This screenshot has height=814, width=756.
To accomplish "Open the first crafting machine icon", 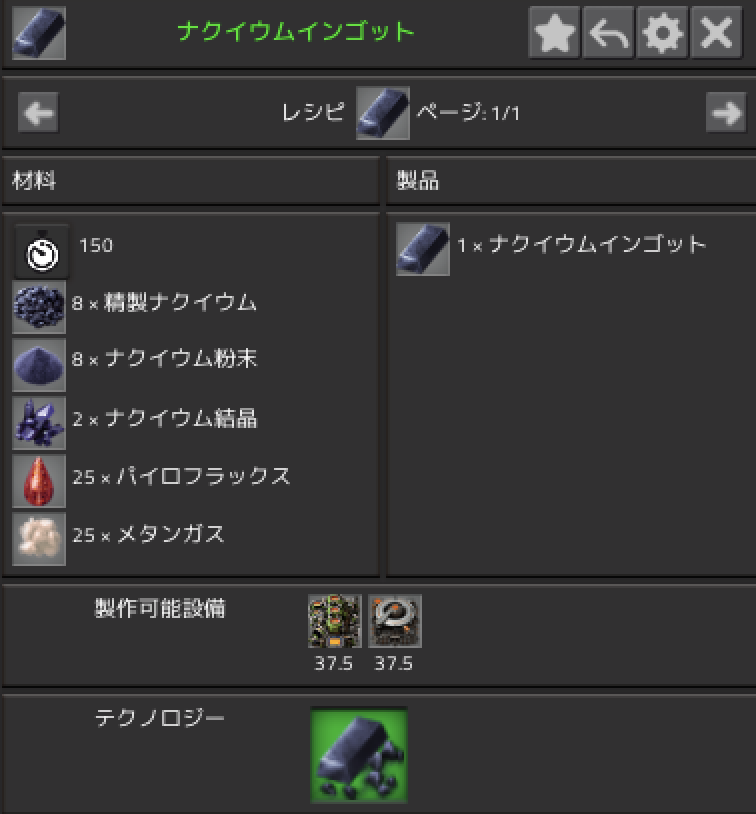I will 335,621.
